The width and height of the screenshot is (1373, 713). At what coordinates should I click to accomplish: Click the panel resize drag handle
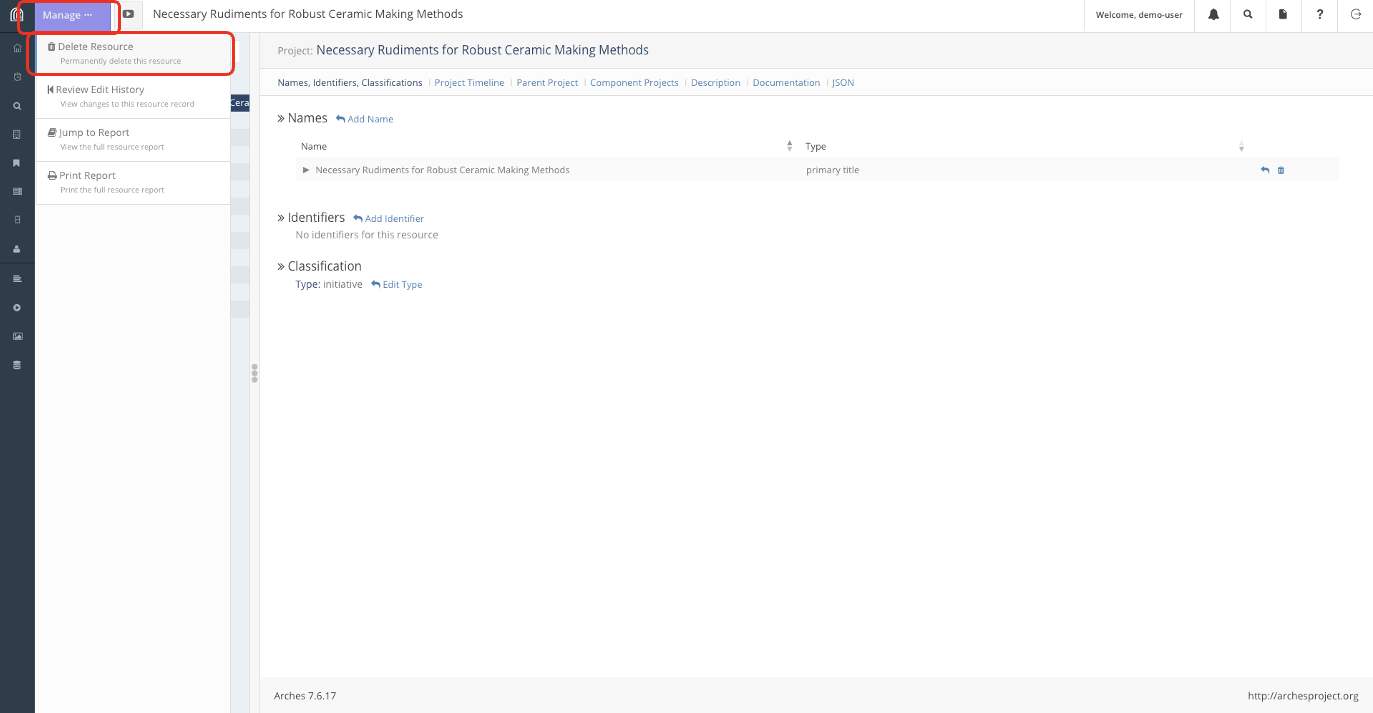(x=255, y=373)
